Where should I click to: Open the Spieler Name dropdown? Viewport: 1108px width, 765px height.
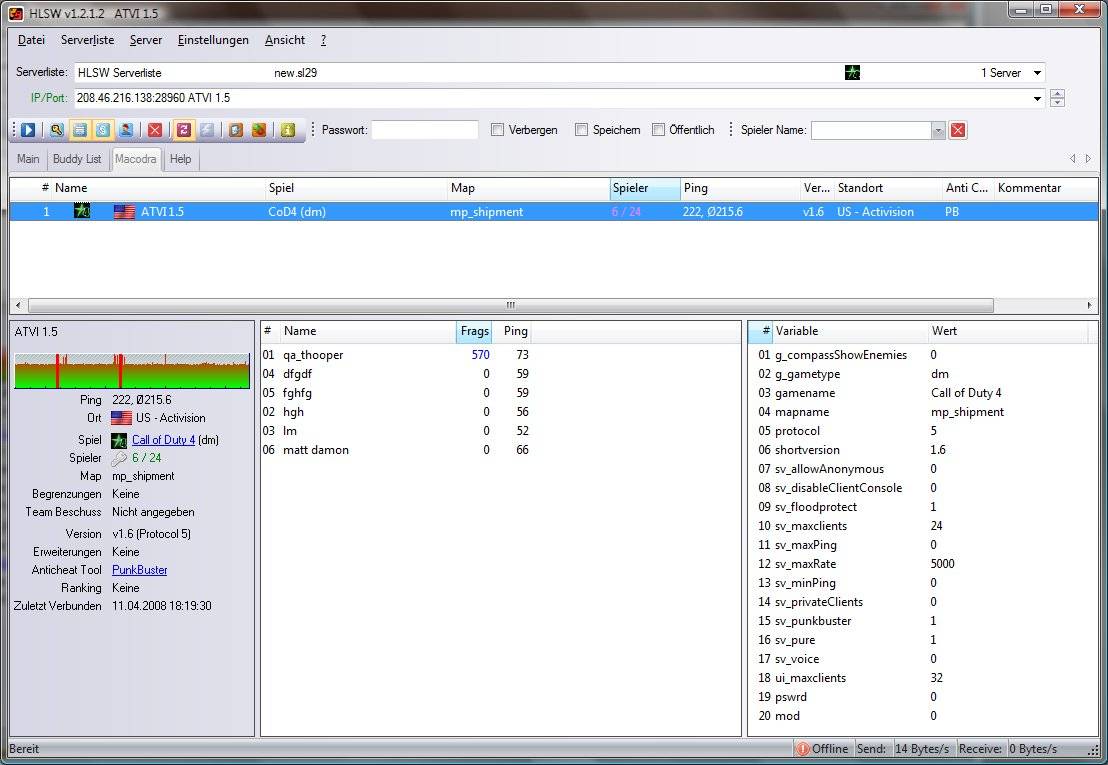pyautogui.click(x=938, y=130)
